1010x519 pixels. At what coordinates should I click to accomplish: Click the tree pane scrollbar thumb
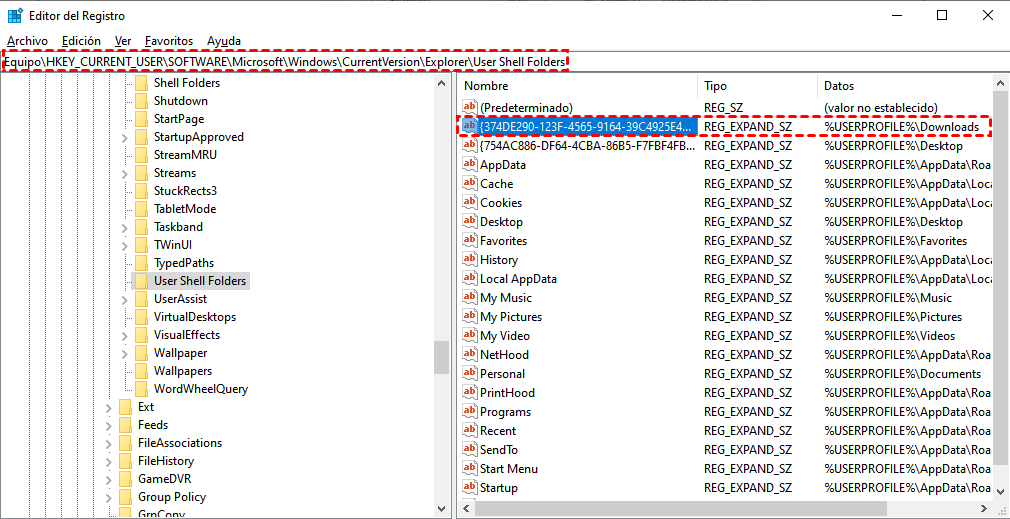click(x=441, y=357)
